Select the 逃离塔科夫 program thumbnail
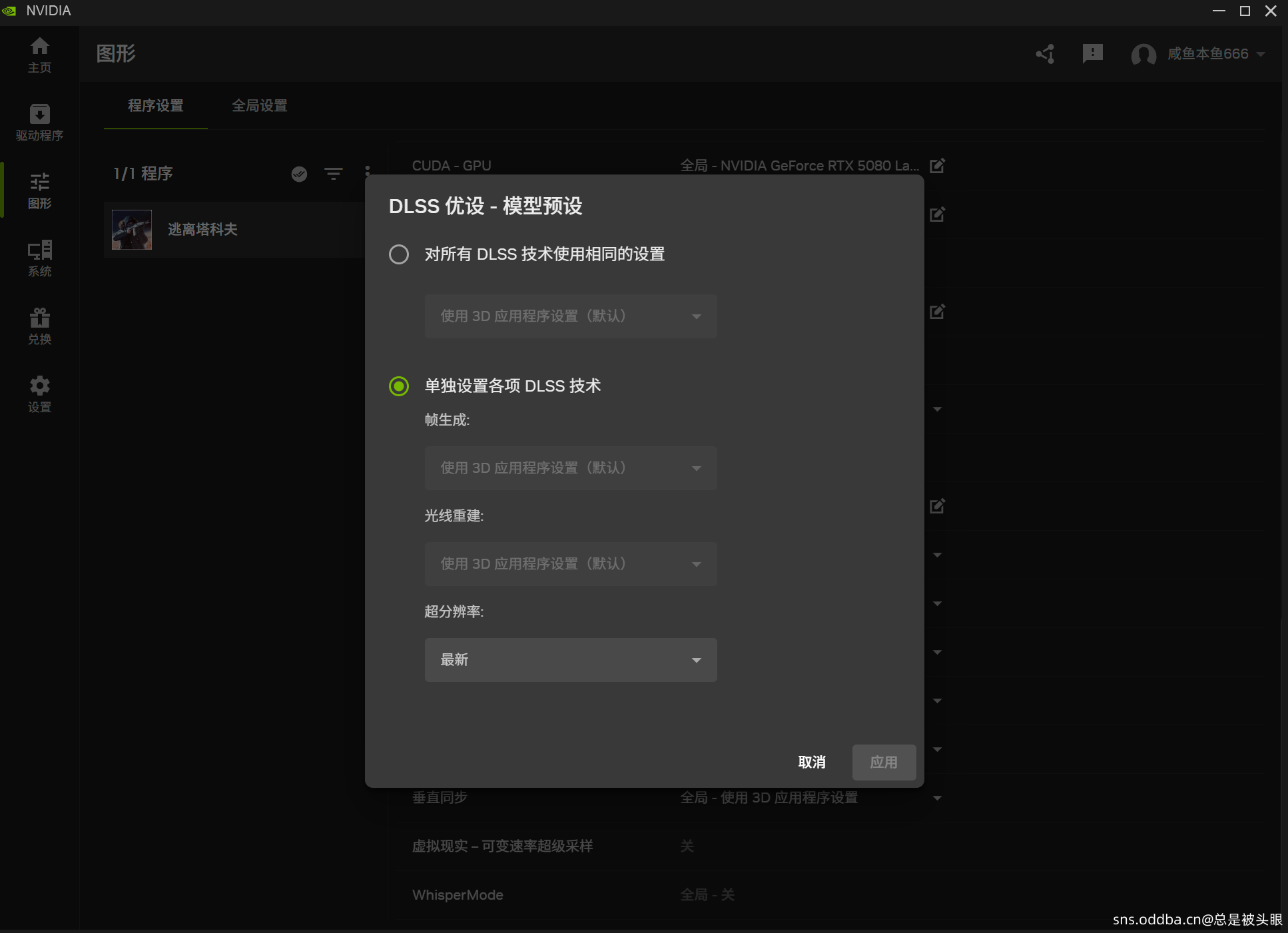The image size is (1288, 933). [132, 230]
